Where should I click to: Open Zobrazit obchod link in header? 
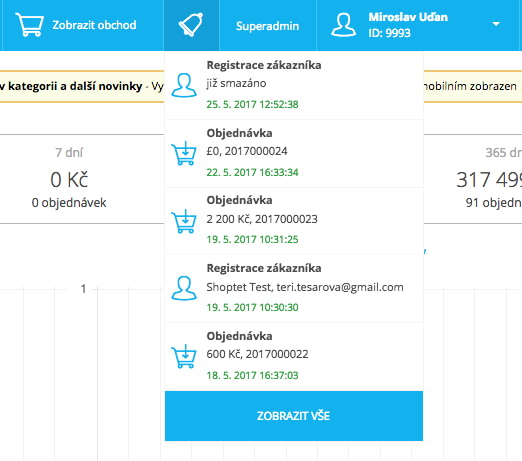pos(94,25)
